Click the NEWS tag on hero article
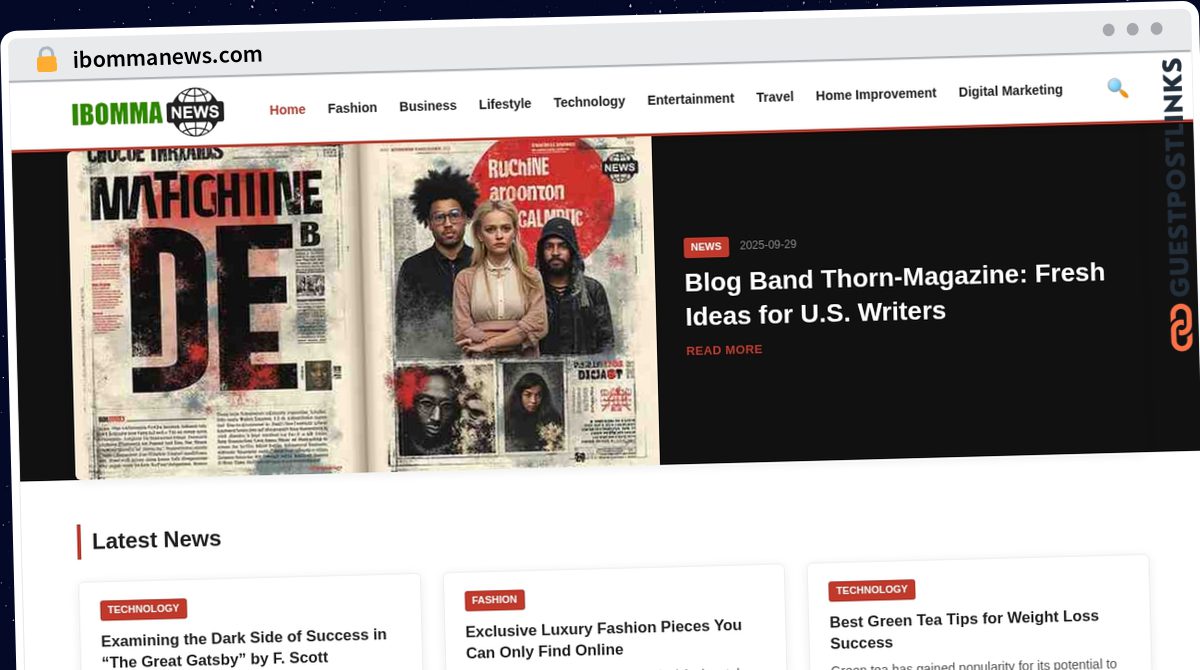1200x670 pixels. tap(706, 247)
